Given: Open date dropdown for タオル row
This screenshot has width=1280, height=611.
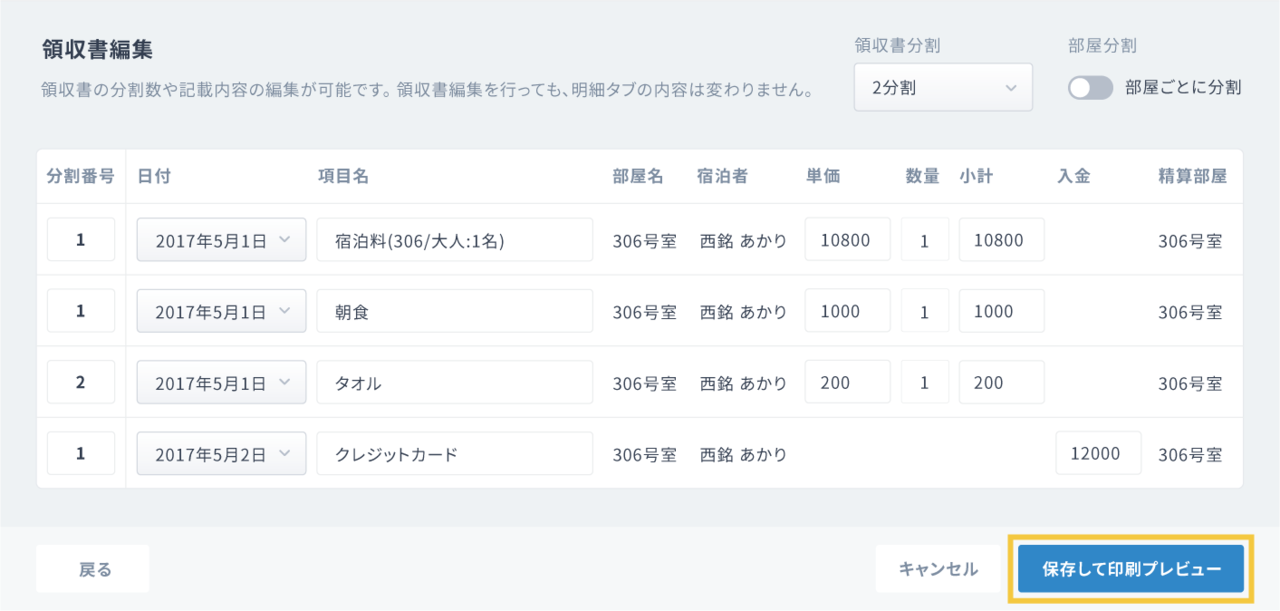Looking at the screenshot, I should pyautogui.click(x=221, y=382).
